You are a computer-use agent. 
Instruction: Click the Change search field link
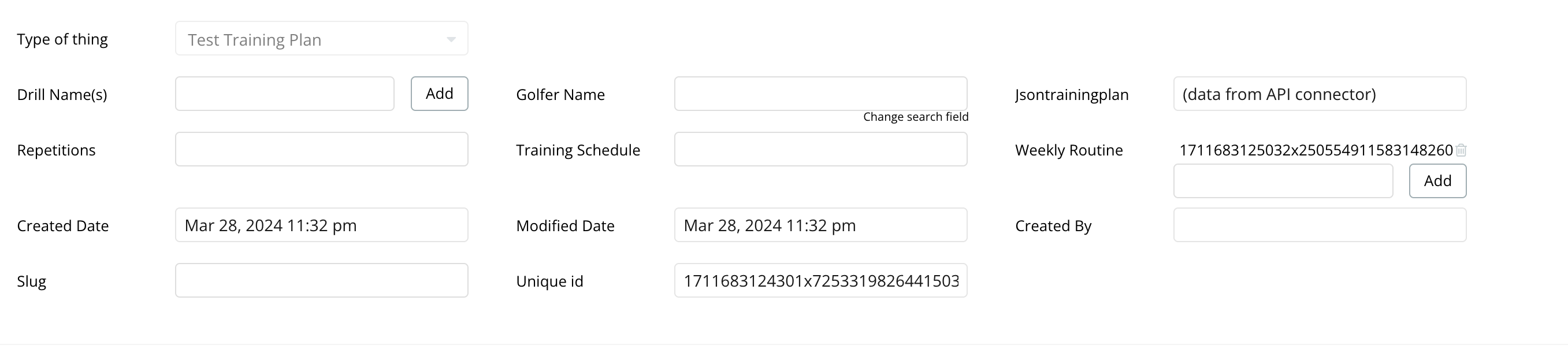[916, 117]
